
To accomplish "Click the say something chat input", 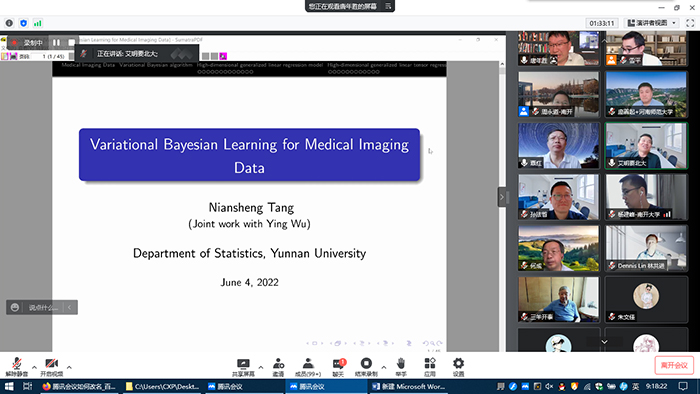I will coord(43,307).
